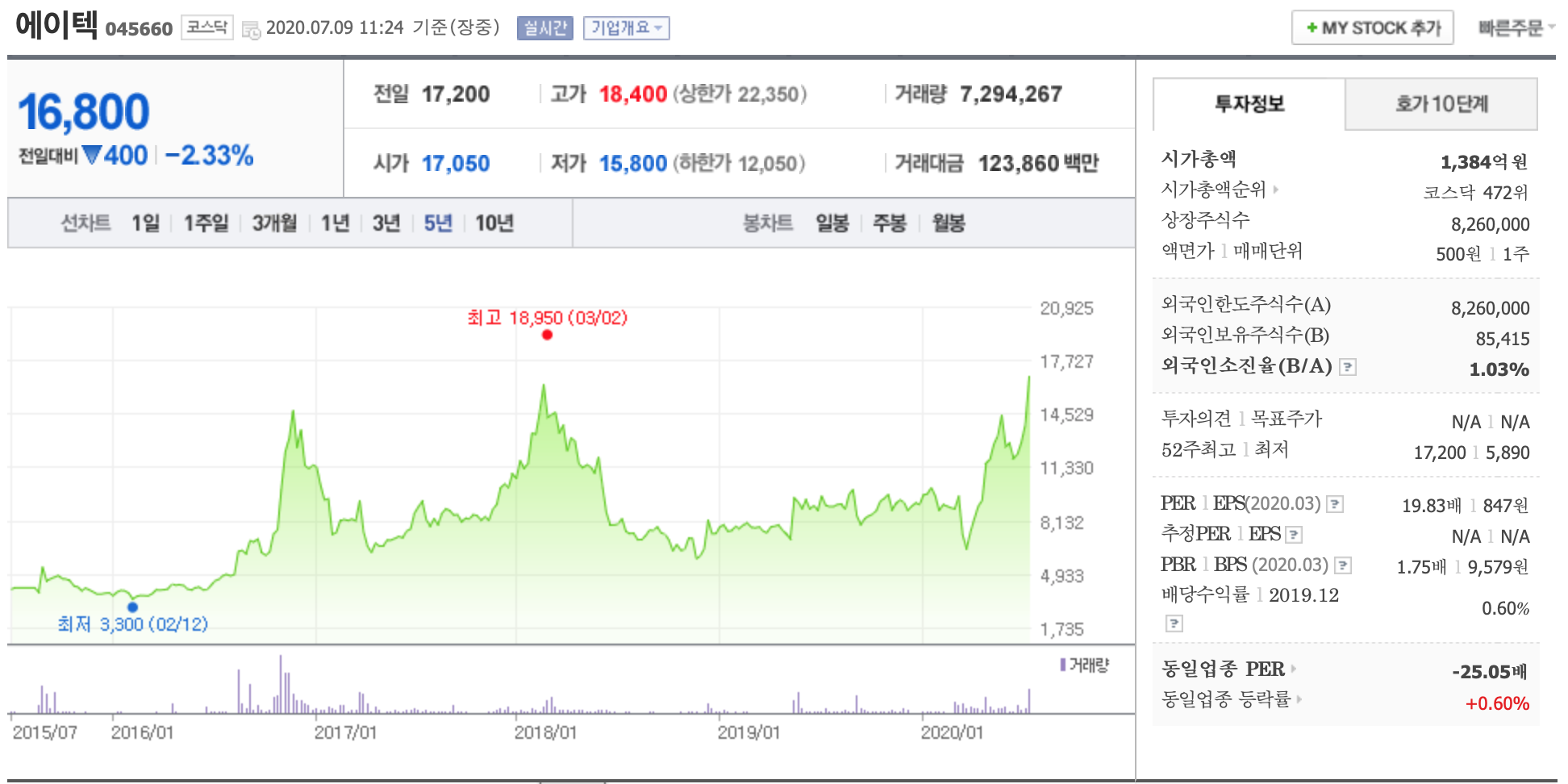Click the +0.60% industry change value
Screen dimensions: 1568x784
(x=1498, y=703)
